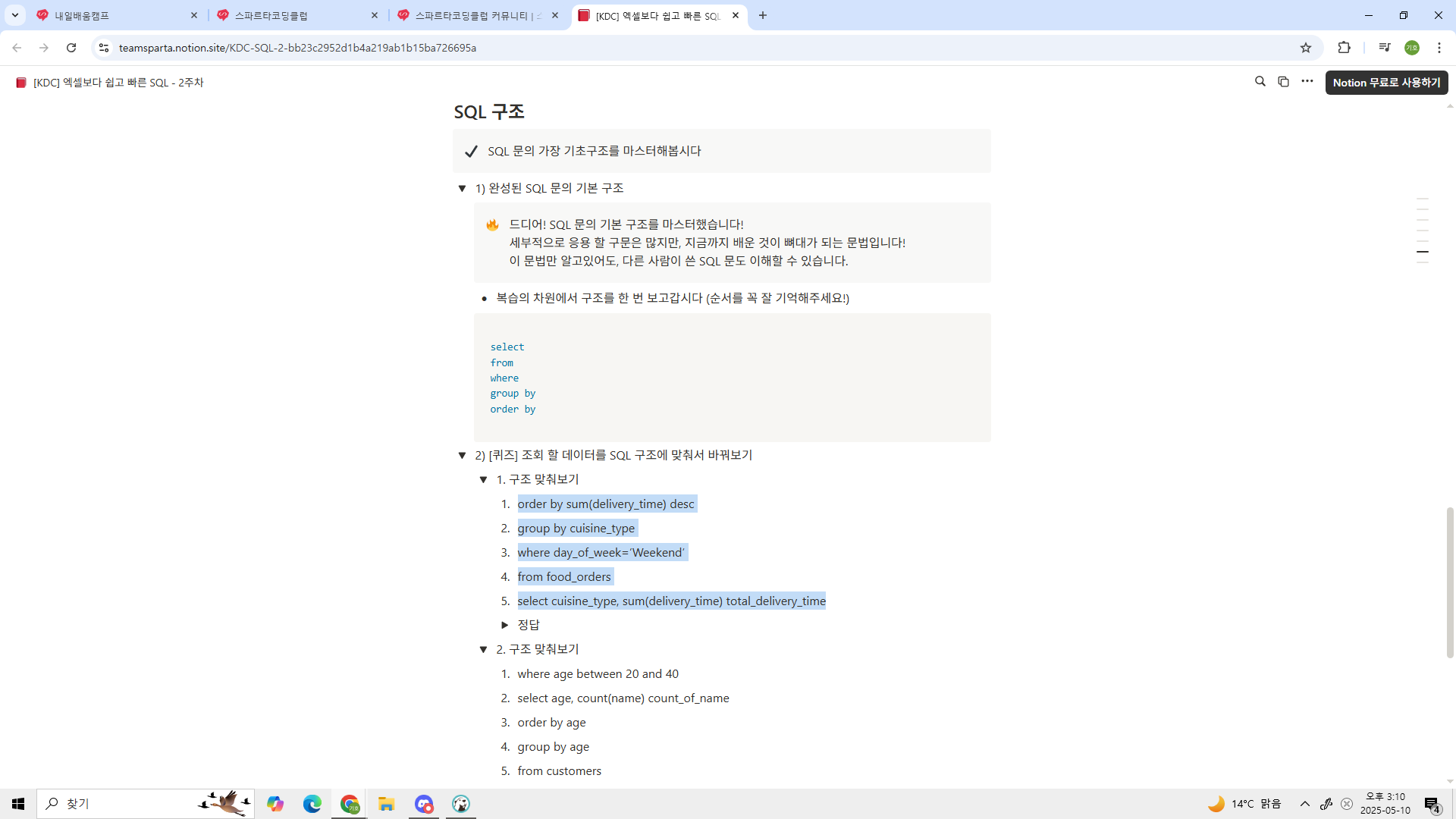Click the 'from food_orders' line
Image resolution: width=1456 pixels, height=819 pixels.
pyautogui.click(x=564, y=577)
